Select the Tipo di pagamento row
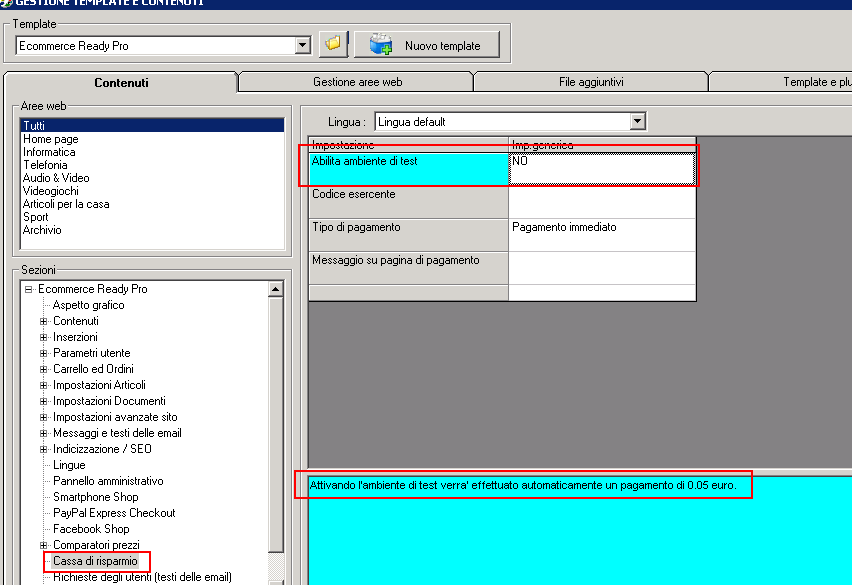Screen dimensions: 852x585 click(408, 235)
